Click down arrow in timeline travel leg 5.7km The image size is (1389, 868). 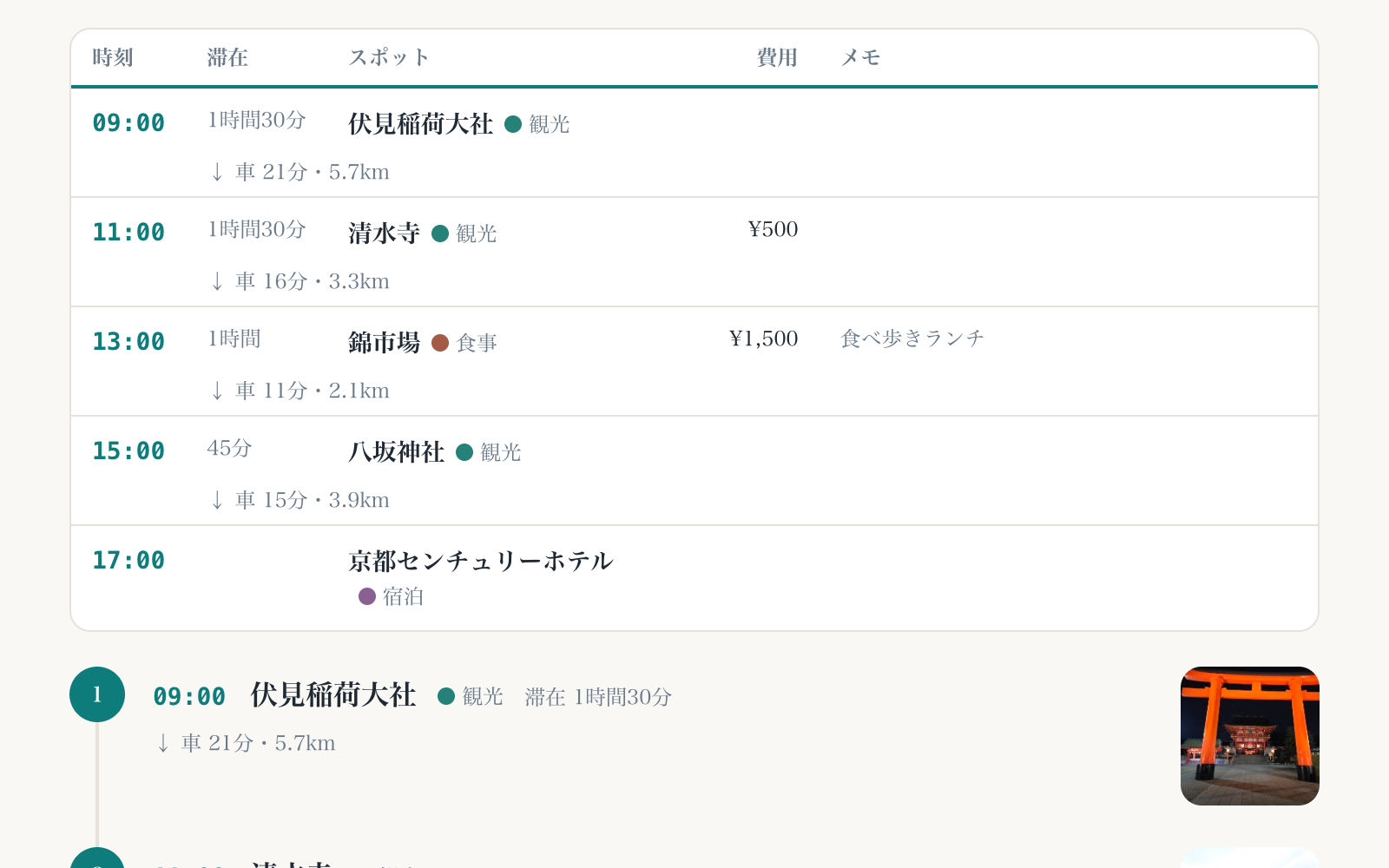(x=163, y=744)
